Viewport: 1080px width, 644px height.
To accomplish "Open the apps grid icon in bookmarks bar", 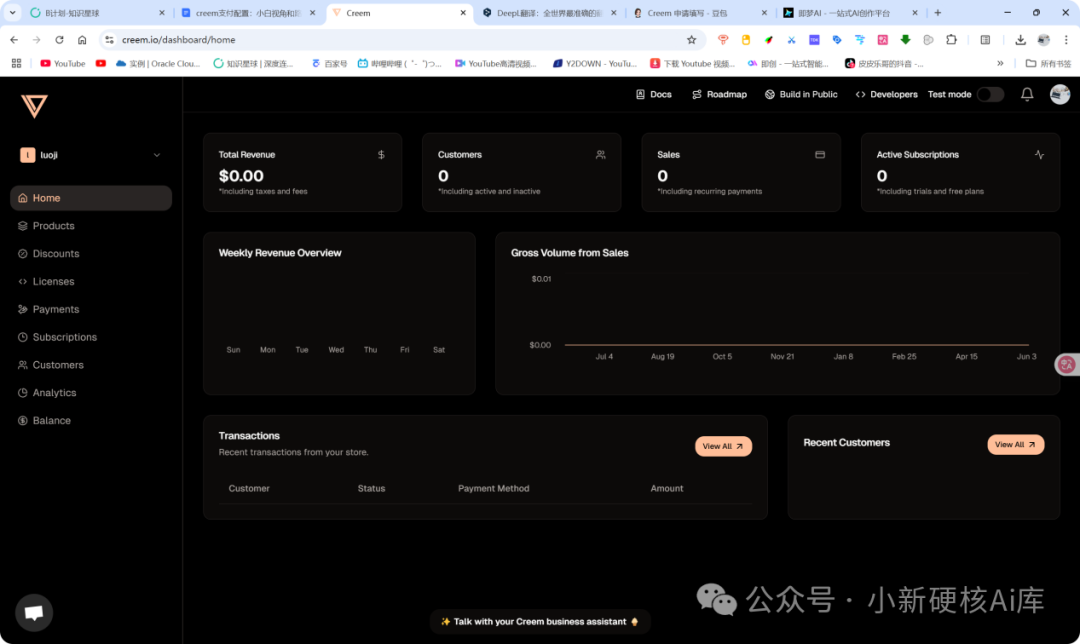I will [x=17, y=63].
